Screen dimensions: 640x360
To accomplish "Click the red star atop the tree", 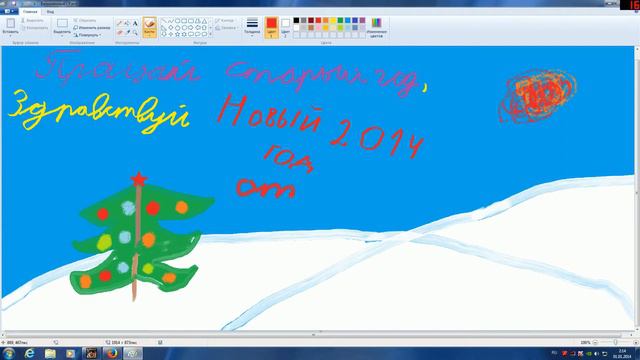I will (x=139, y=179).
